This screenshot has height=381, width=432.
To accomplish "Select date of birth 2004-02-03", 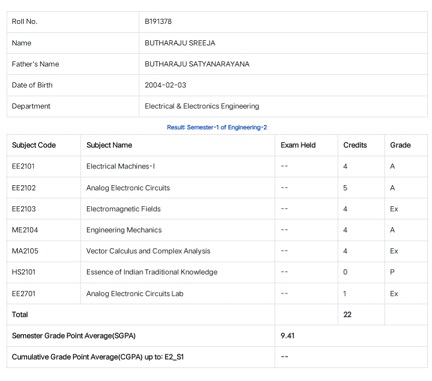I will 165,85.
